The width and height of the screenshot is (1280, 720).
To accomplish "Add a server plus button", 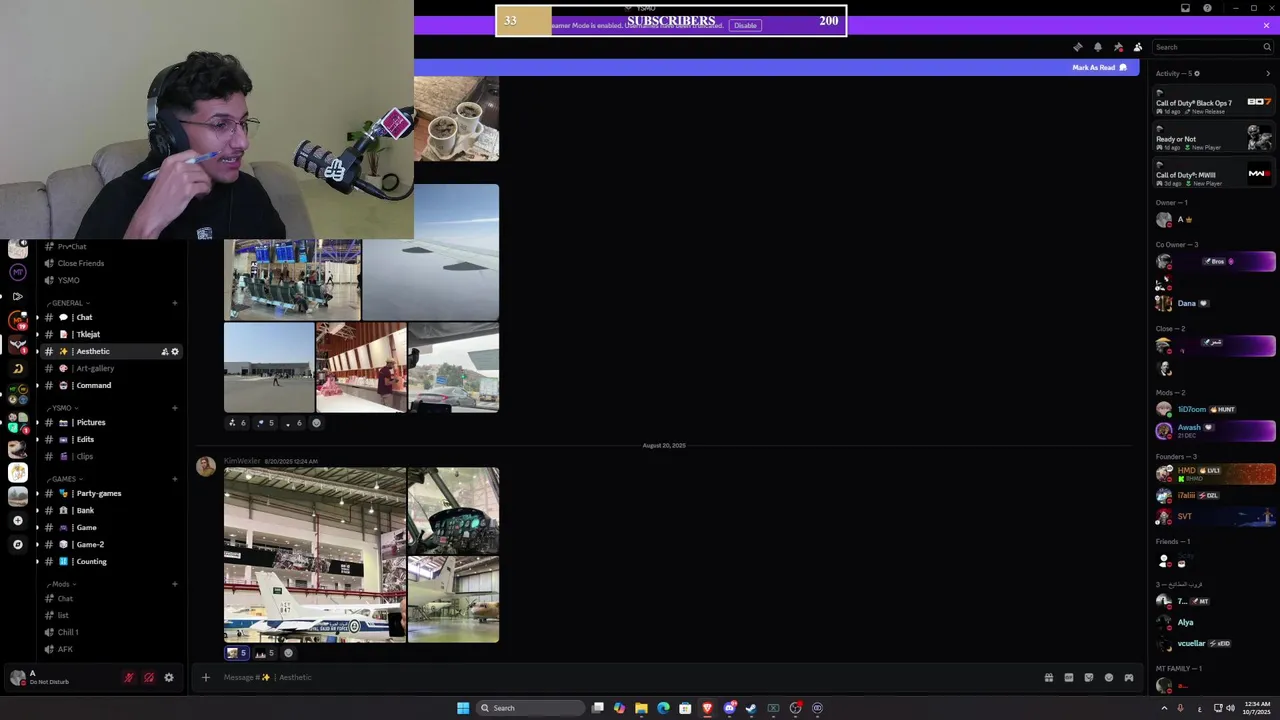I will click(17, 520).
